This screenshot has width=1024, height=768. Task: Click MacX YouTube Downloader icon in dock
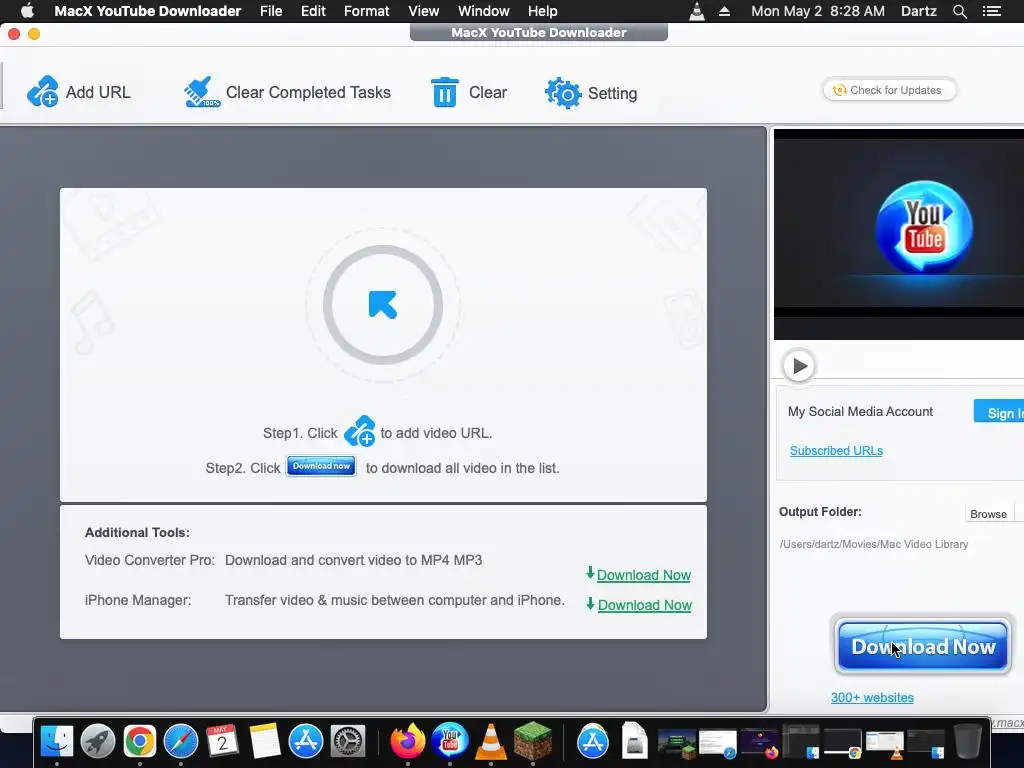pos(450,741)
